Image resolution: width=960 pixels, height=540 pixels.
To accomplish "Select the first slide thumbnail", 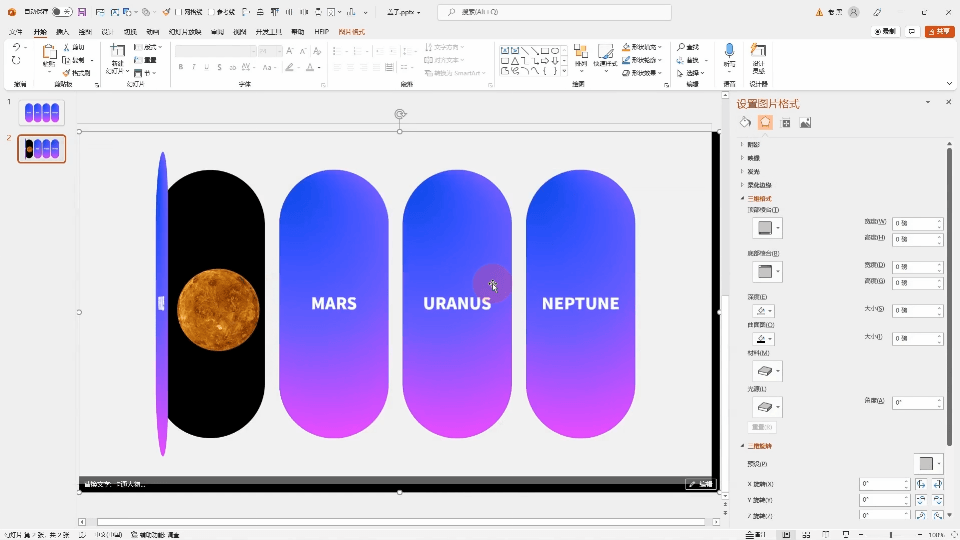I will pos(42,113).
